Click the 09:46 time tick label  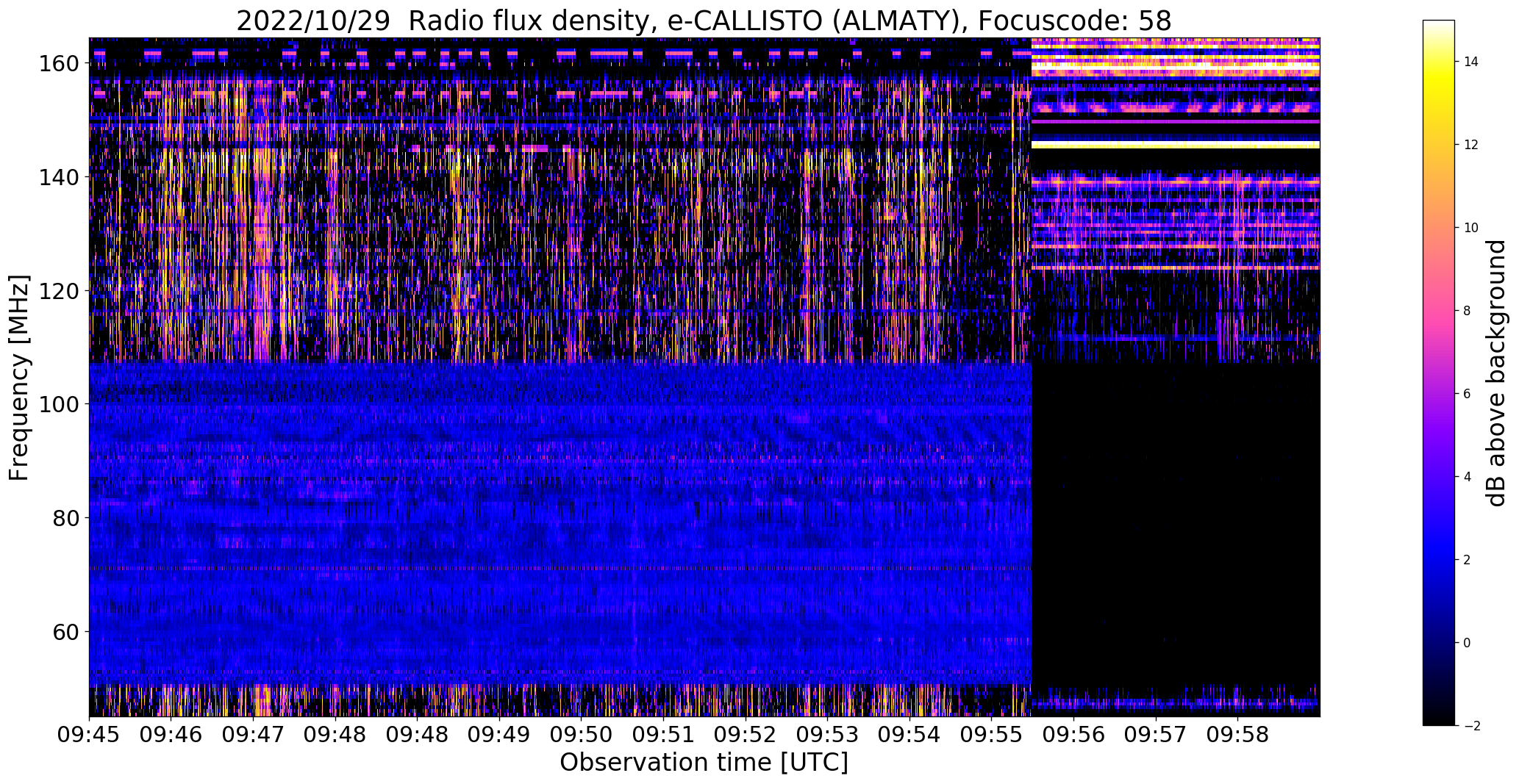171,734
